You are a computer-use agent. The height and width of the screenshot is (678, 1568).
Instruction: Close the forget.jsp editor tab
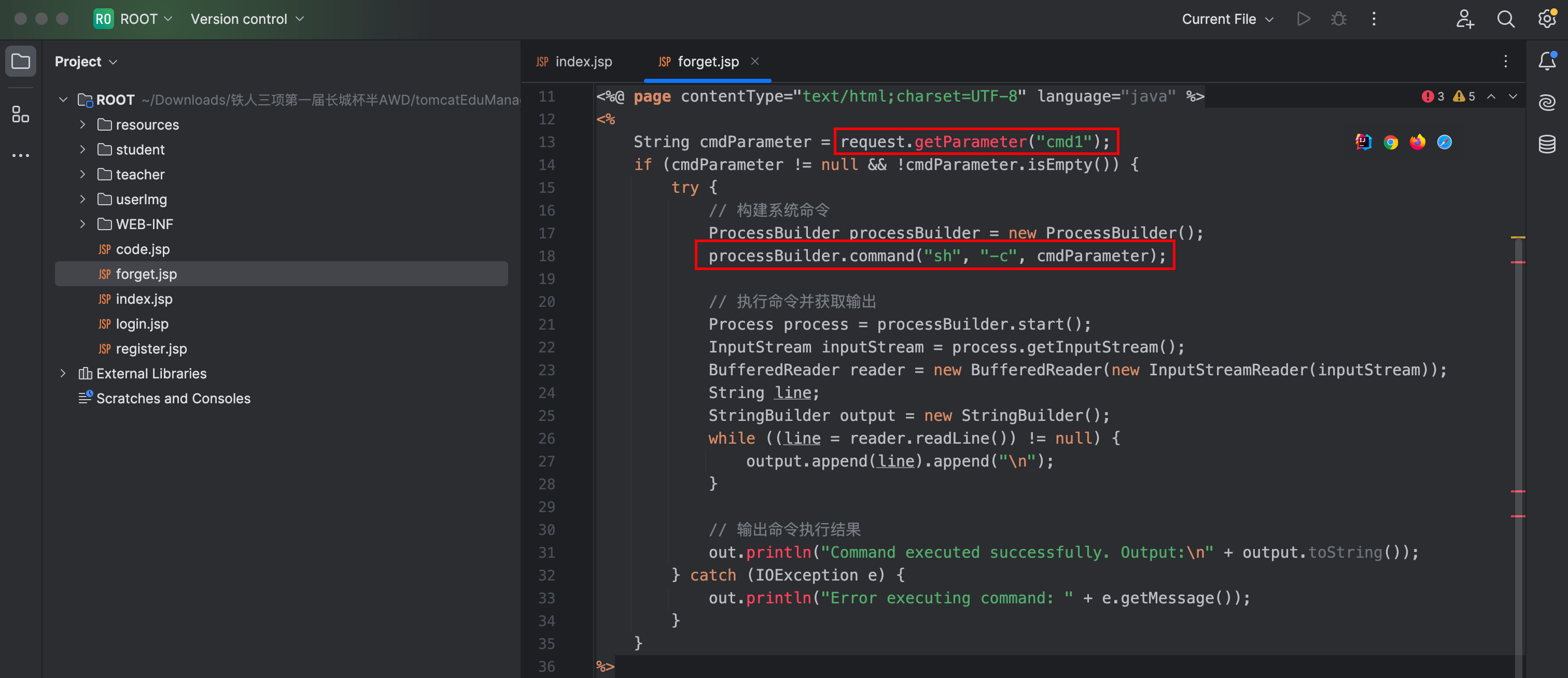[755, 61]
